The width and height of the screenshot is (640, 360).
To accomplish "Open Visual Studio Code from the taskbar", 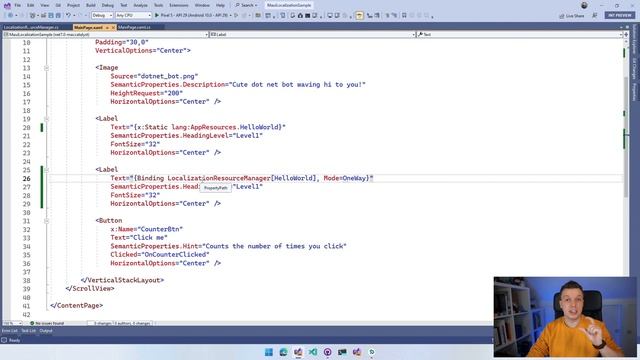I will [313, 352].
